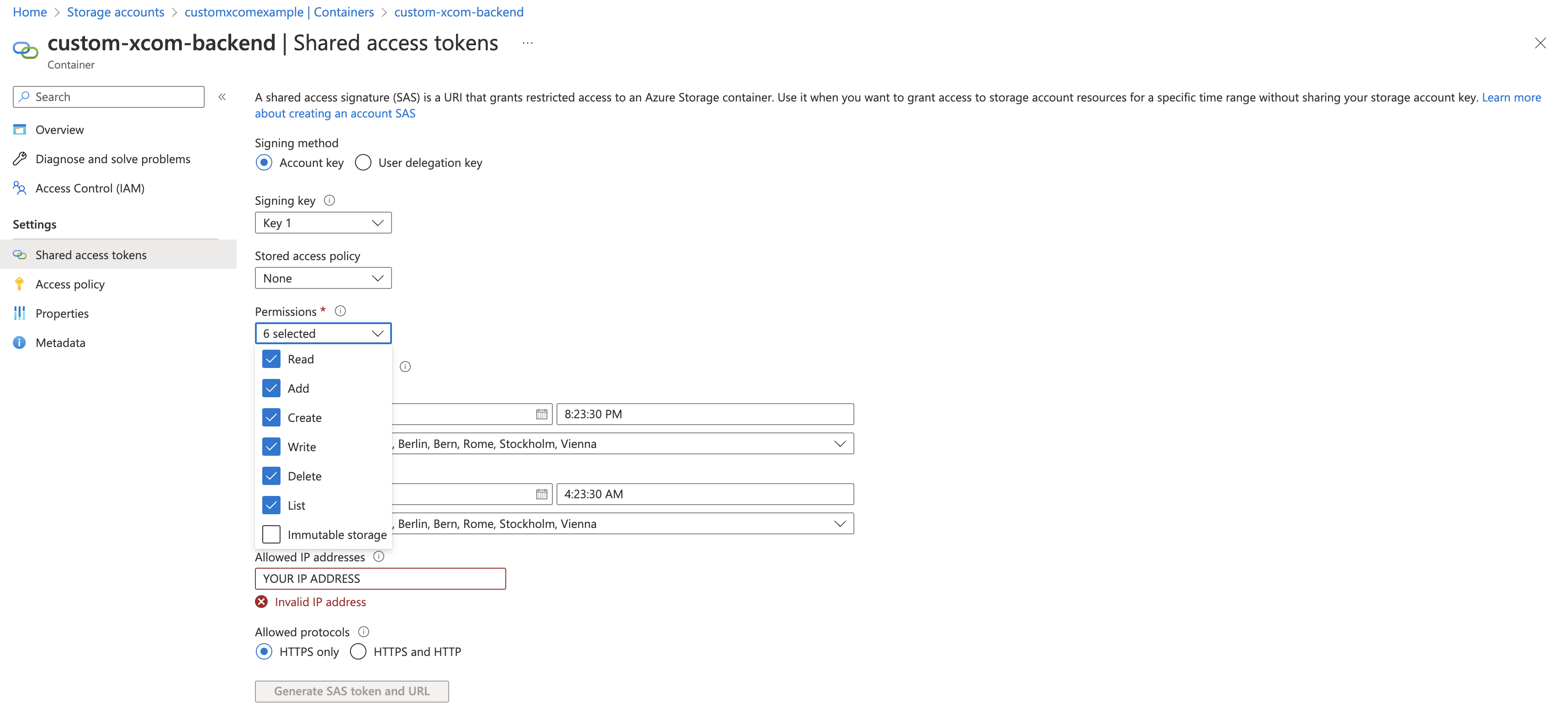Click the Signing key info icon
Image resolution: width=1568 pixels, height=714 pixels.
(329, 200)
